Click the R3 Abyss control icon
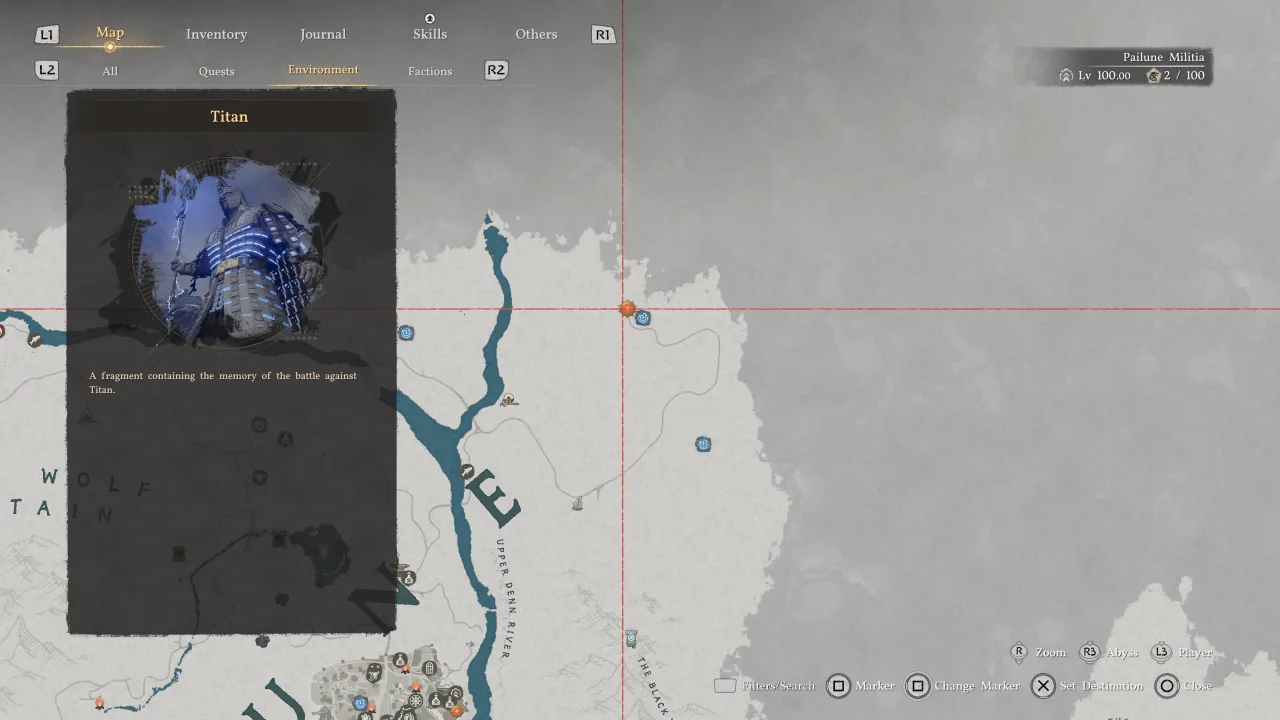This screenshot has width=1280, height=720. 1089,652
